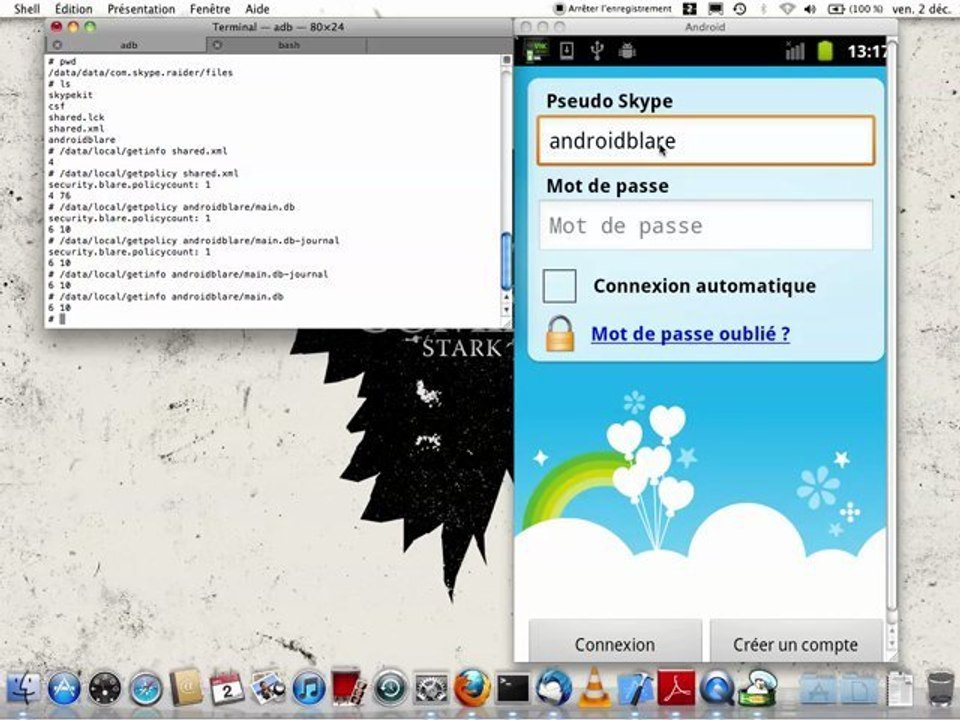This screenshot has width=960, height=720.
Task: Launch Xcode from the Dock
Action: tap(635, 688)
